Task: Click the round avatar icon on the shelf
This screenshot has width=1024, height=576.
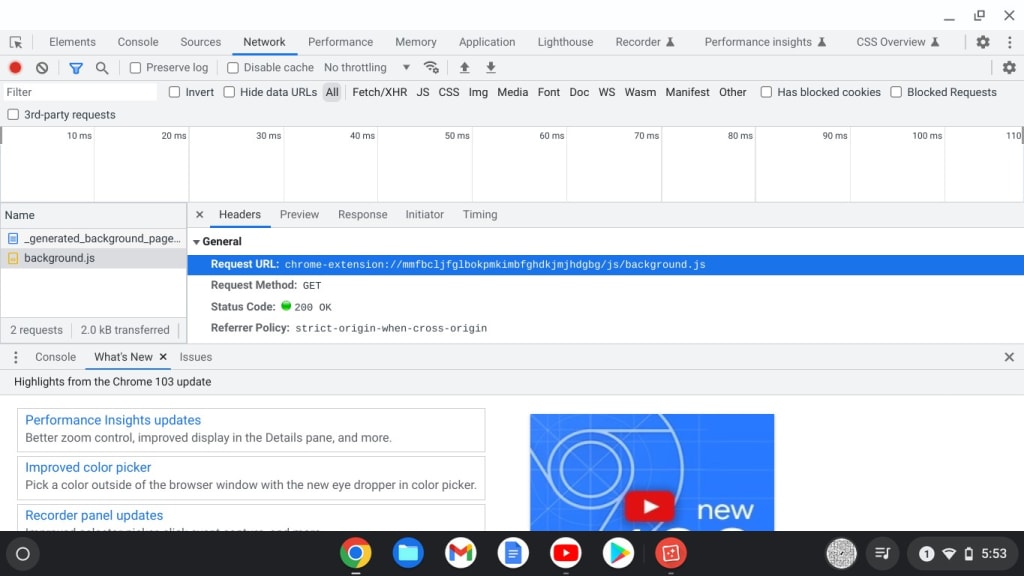Action: tap(841, 554)
